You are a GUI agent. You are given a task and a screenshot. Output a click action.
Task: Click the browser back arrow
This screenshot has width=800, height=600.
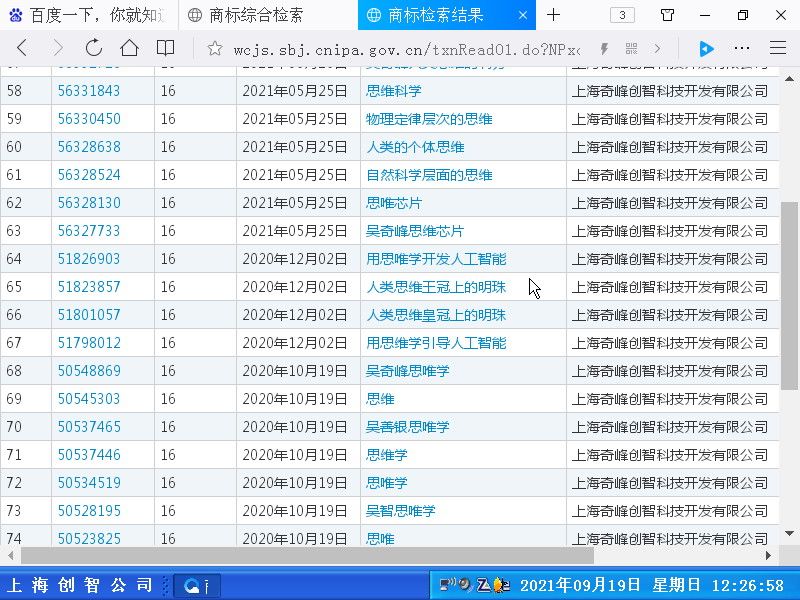point(22,48)
